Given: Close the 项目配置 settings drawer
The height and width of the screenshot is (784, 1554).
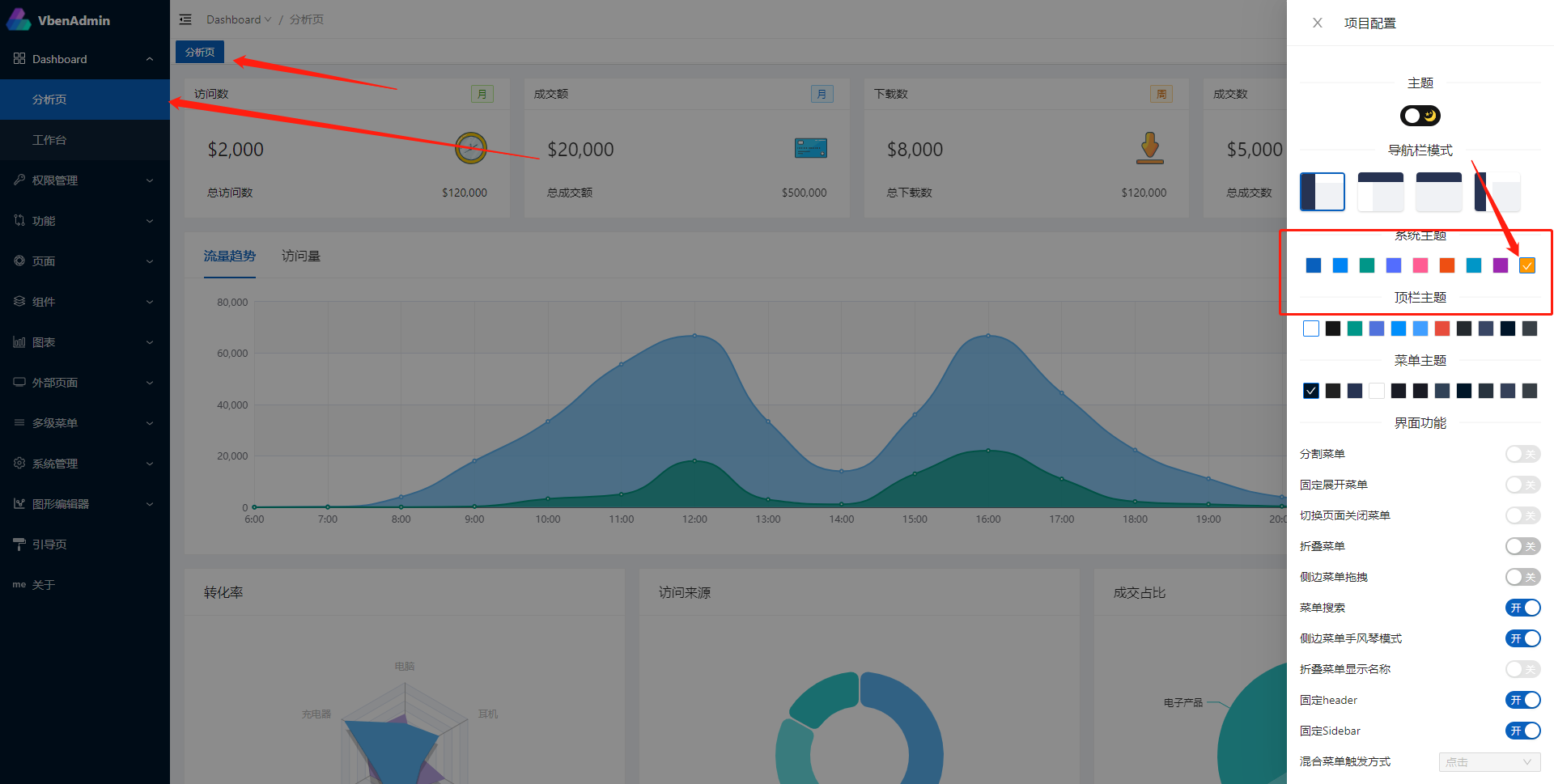Looking at the screenshot, I should pos(1318,23).
